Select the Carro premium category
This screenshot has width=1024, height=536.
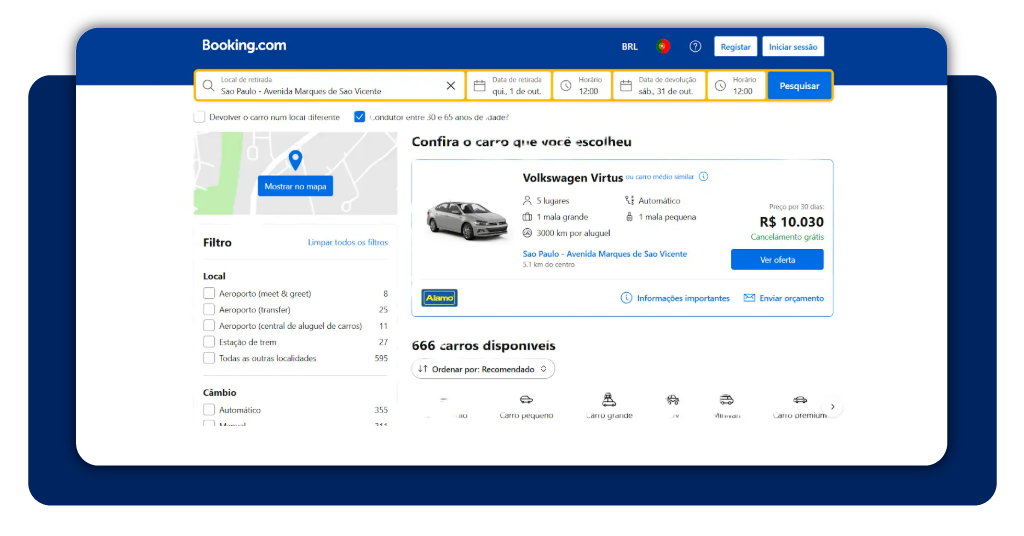pos(800,406)
